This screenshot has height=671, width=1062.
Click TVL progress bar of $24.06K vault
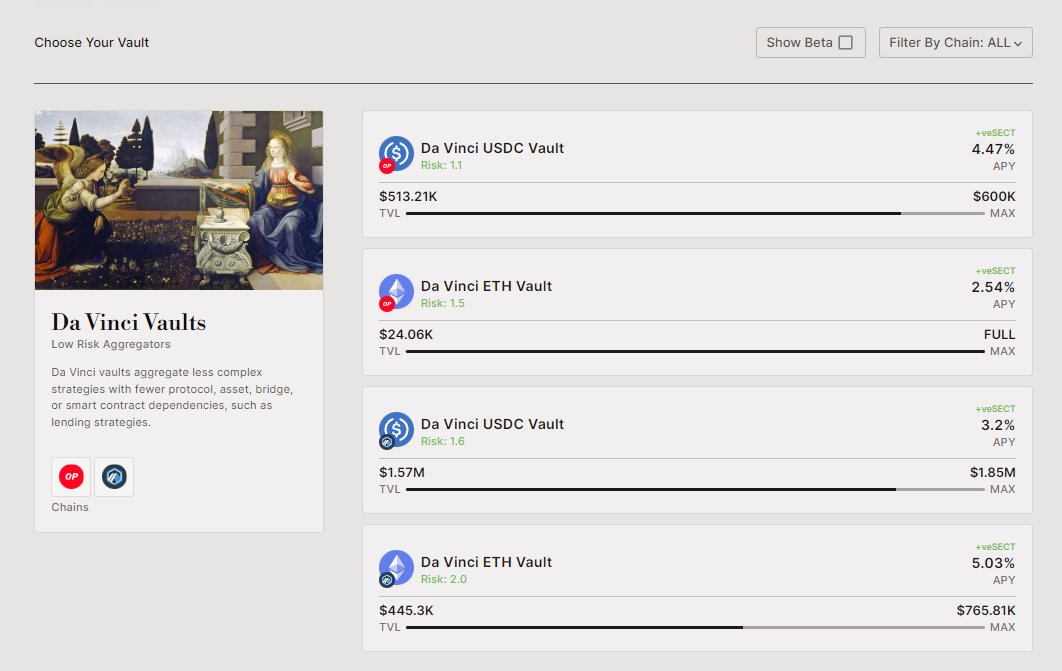coord(695,351)
